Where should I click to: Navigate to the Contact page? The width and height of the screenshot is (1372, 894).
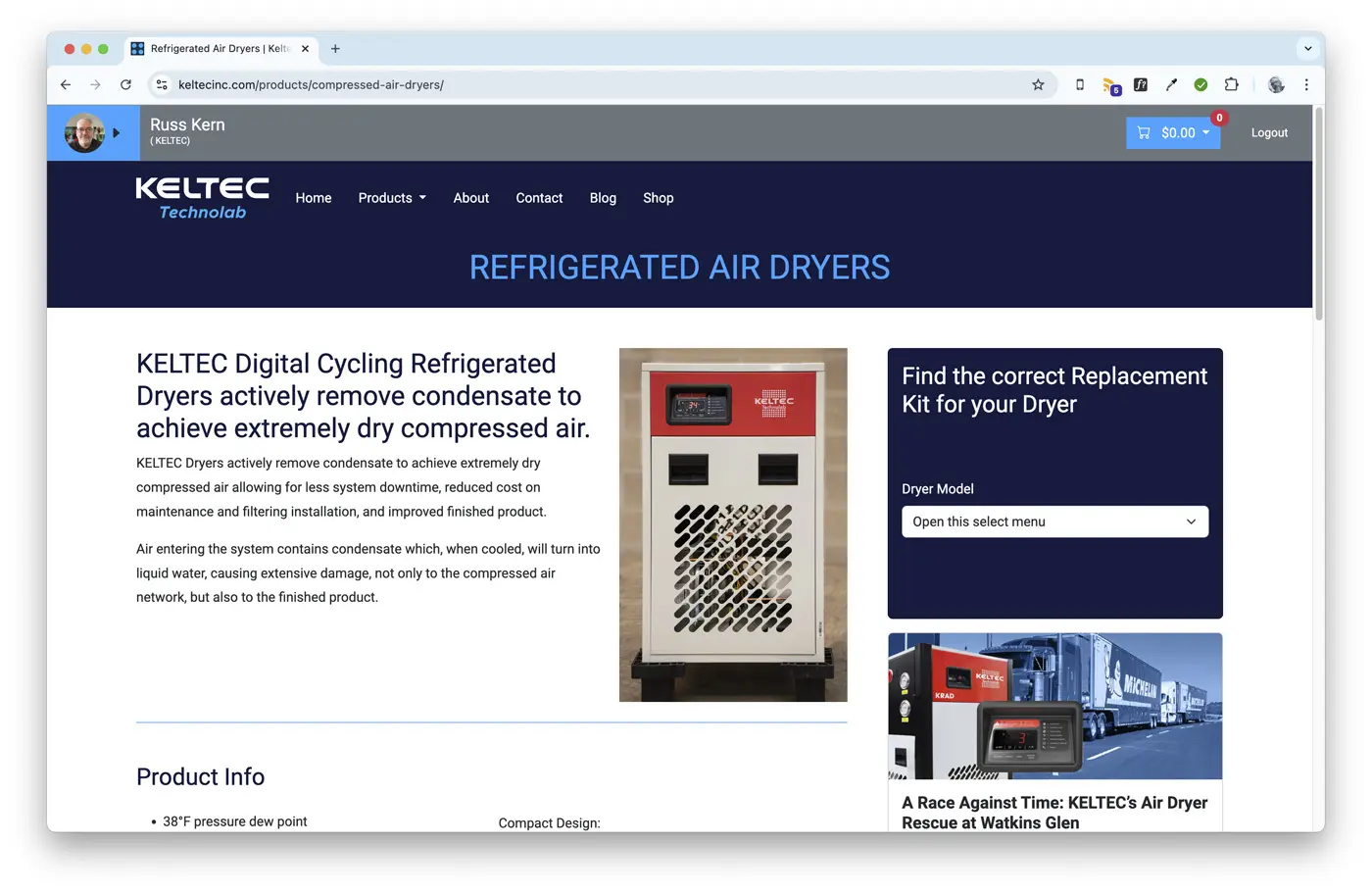coord(539,198)
